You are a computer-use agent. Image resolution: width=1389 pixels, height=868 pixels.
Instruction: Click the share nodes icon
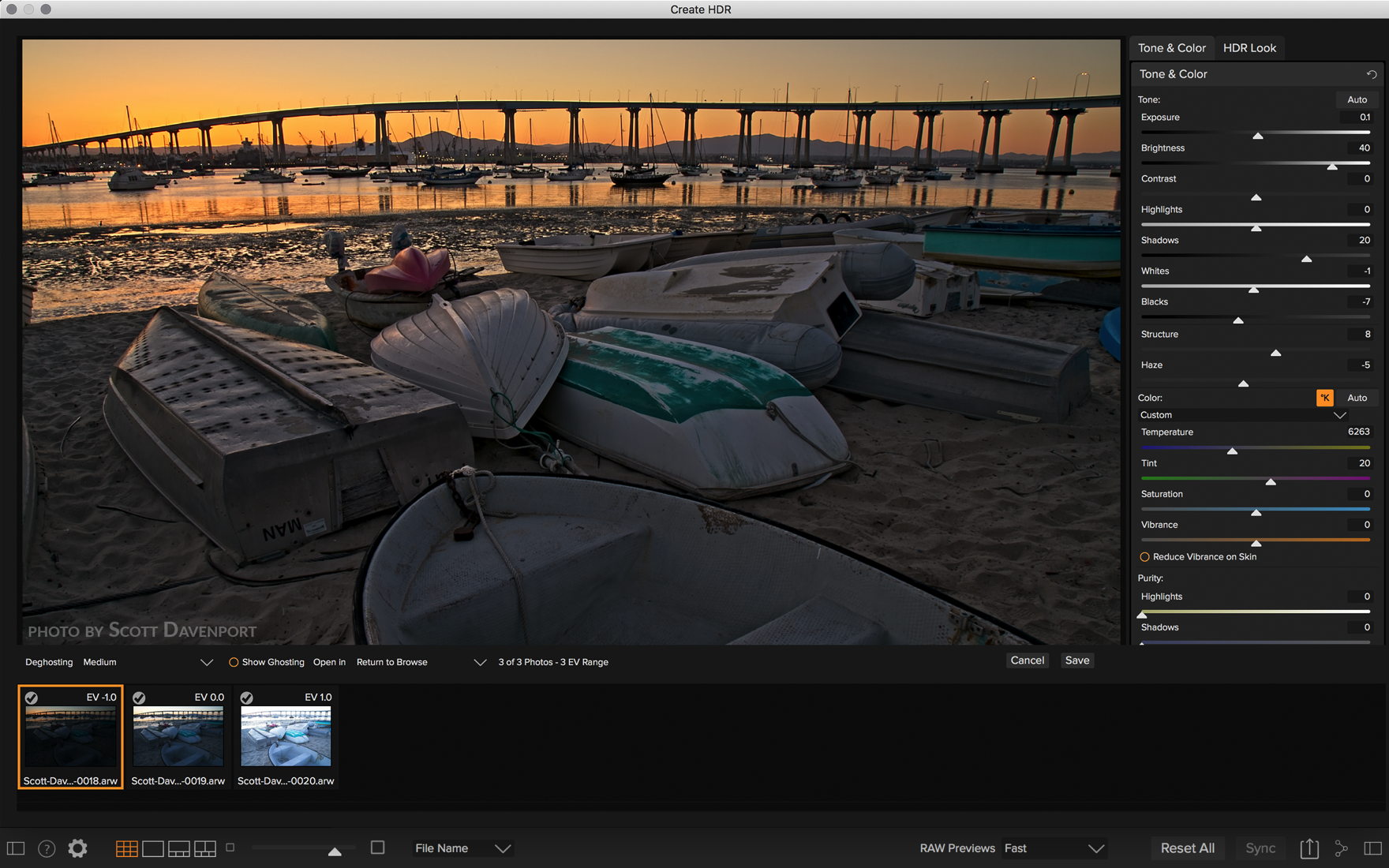(x=1341, y=848)
